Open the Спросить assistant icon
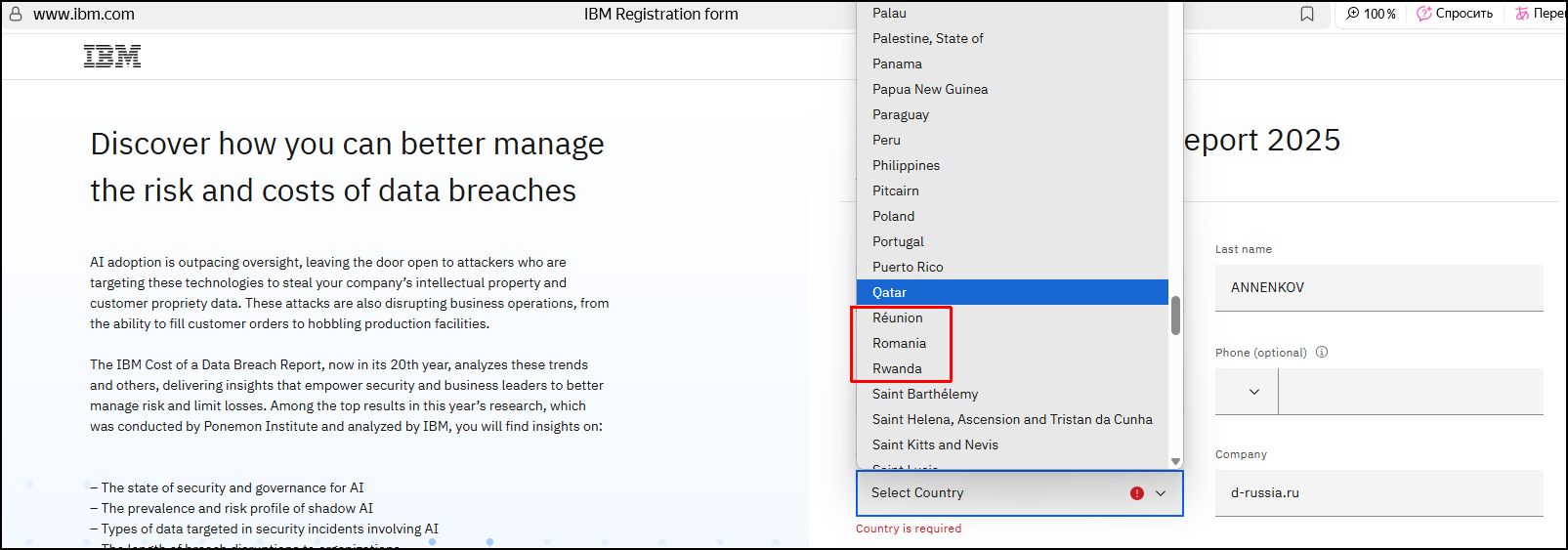Image resolution: width=1568 pixels, height=550 pixels. click(1424, 14)
